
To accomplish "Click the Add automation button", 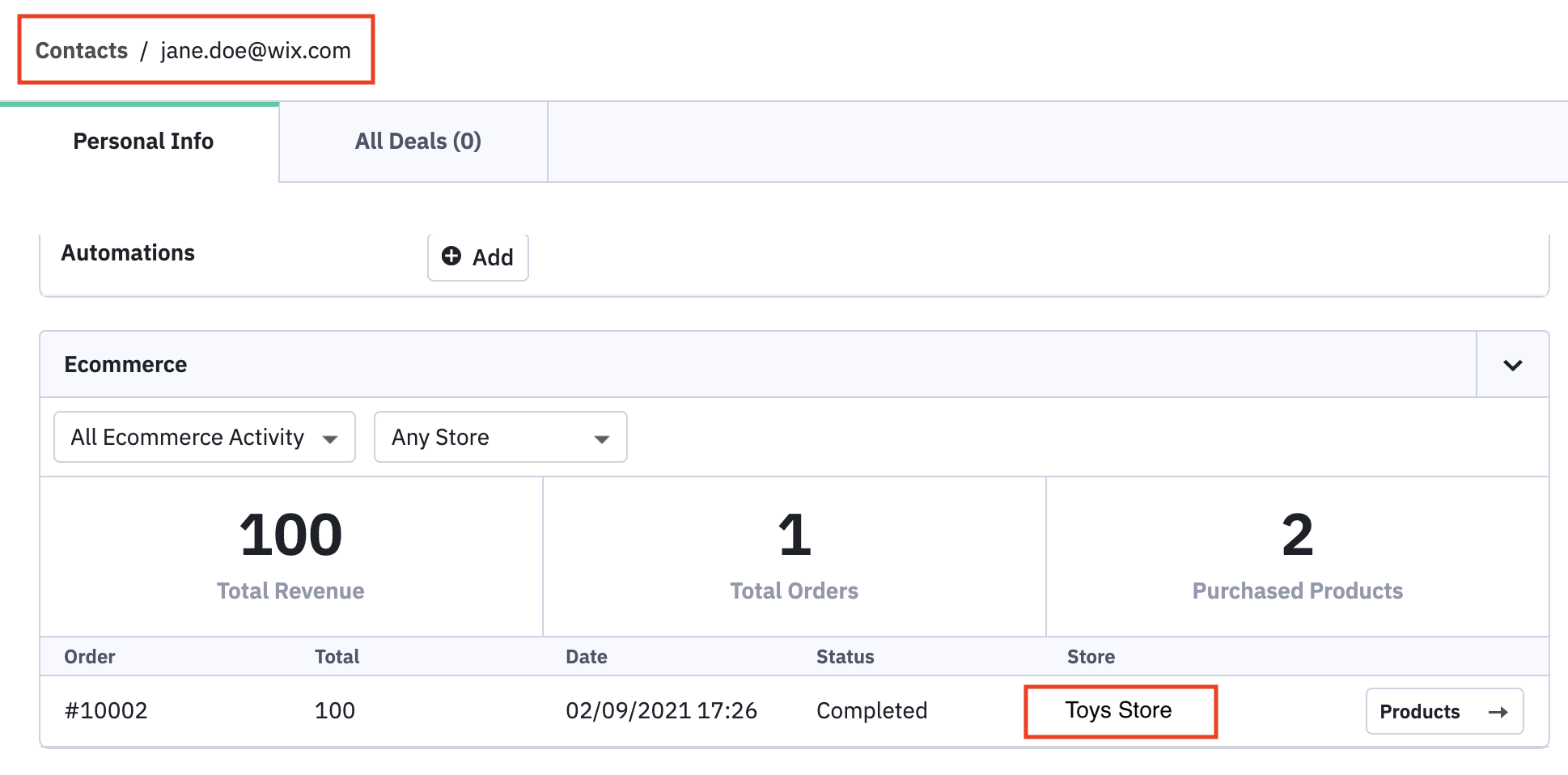I will coord(478,257).
